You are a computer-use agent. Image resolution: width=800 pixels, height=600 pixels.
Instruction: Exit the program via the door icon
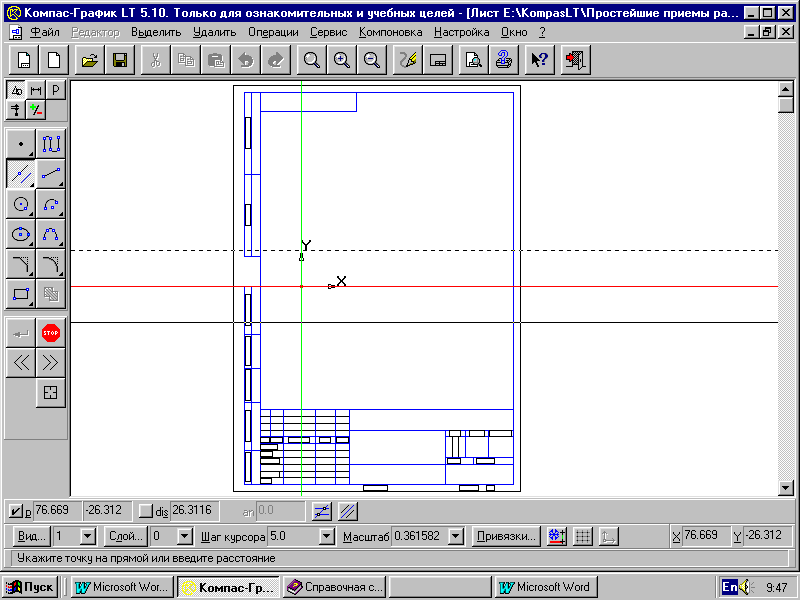576,60
